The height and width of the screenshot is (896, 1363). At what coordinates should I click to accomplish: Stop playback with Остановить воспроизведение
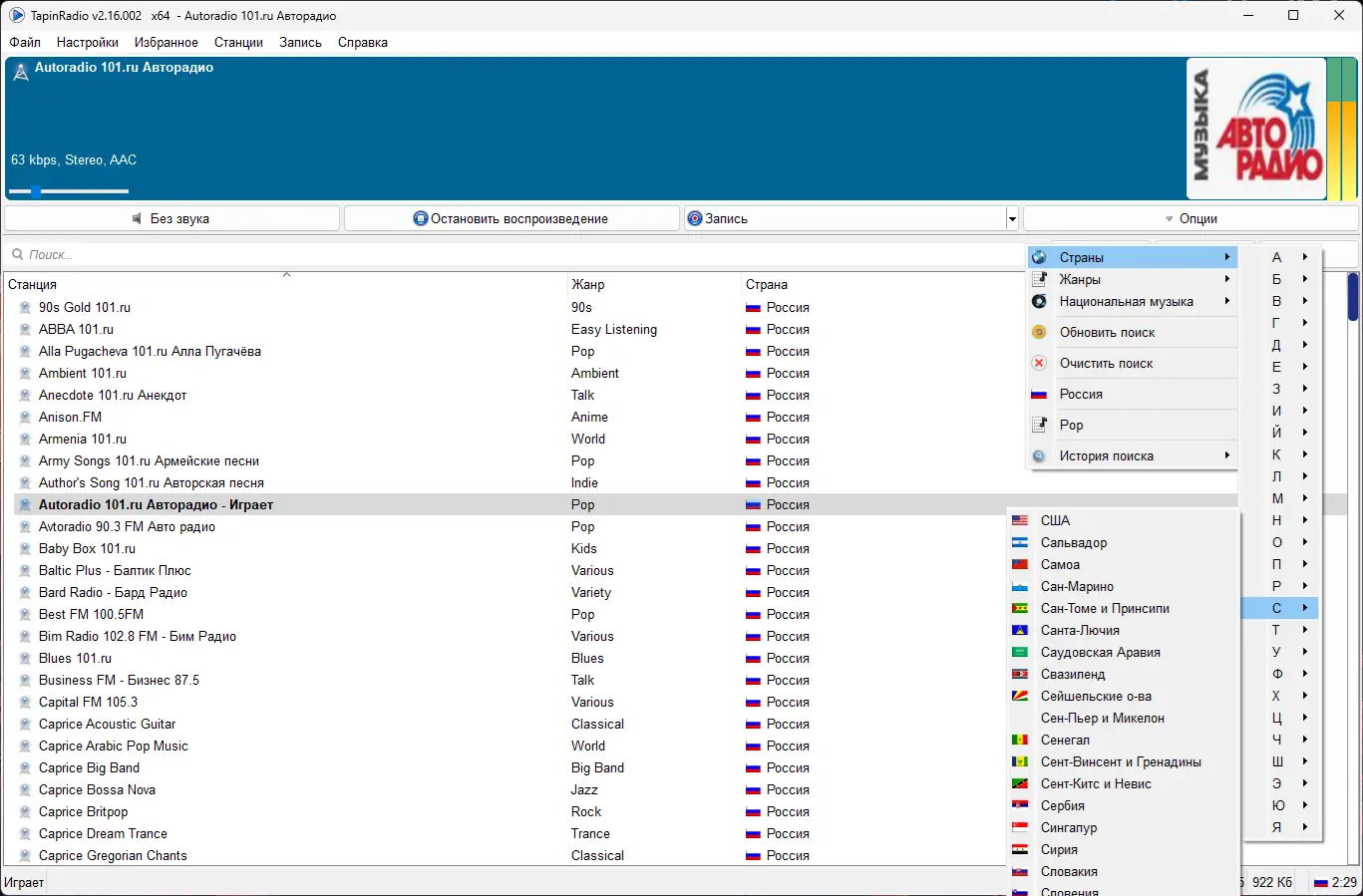(x=511, y=218)
